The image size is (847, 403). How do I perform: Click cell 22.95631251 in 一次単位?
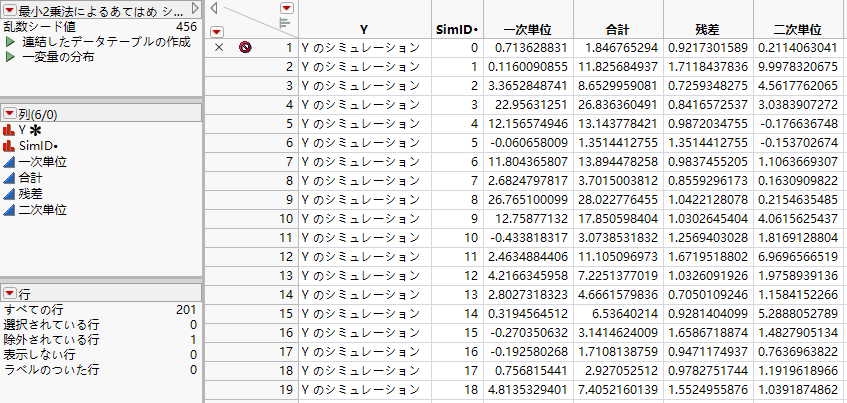click(528, 105)
